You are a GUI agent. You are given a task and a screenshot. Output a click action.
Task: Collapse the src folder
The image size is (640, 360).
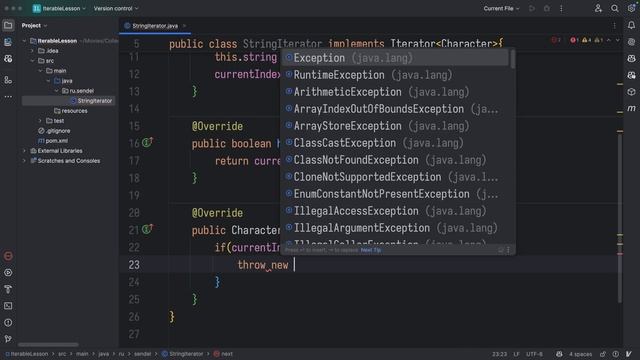(32, 61)
